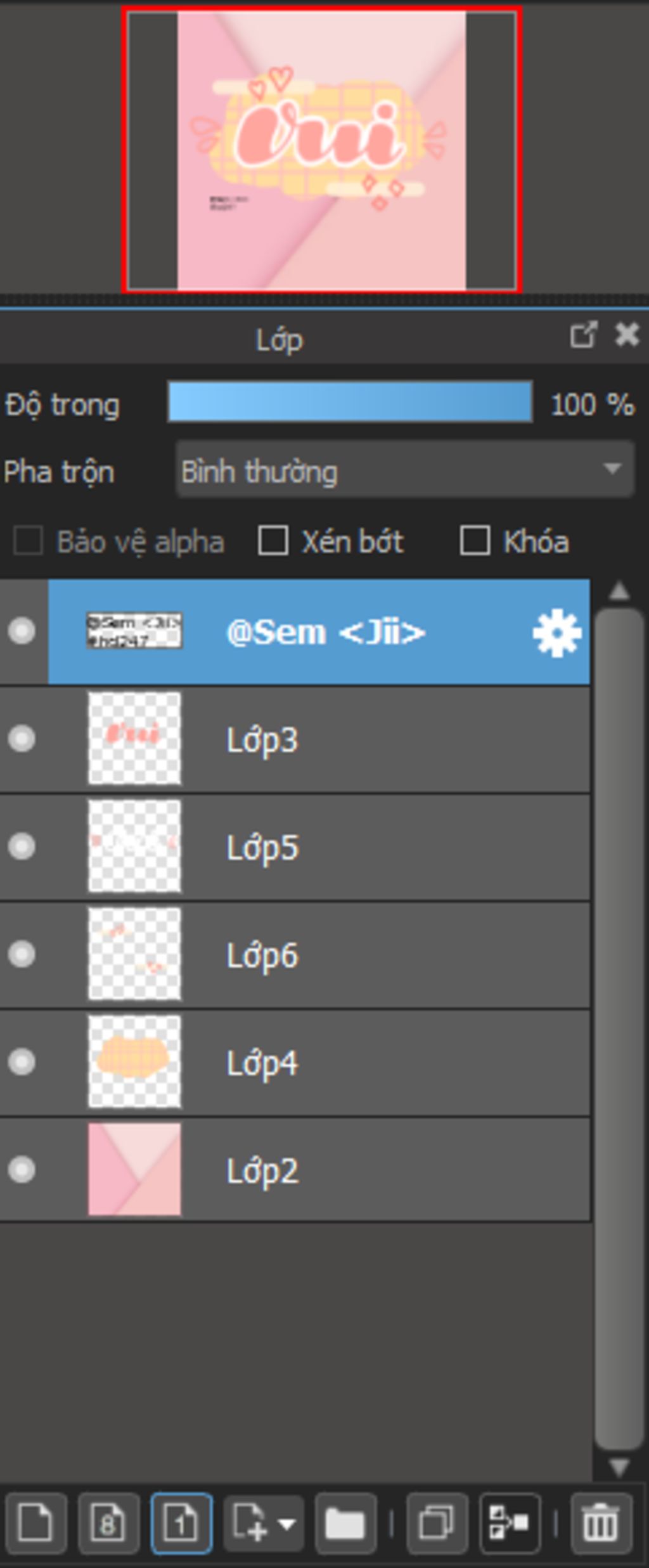
Task: Toggle visibility of Lớp2 layer
Action: pos(22,1170)
